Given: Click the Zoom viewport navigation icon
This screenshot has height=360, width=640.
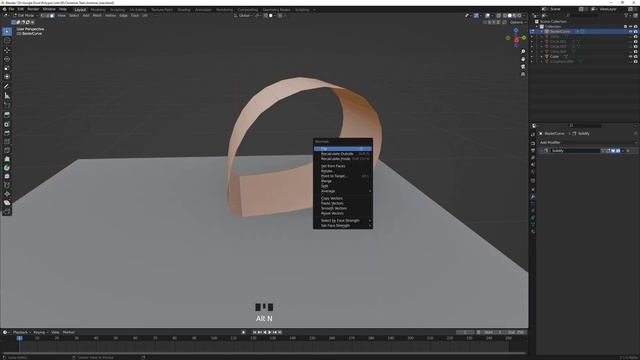Looking at the screenshot, I should pos(523,52).
